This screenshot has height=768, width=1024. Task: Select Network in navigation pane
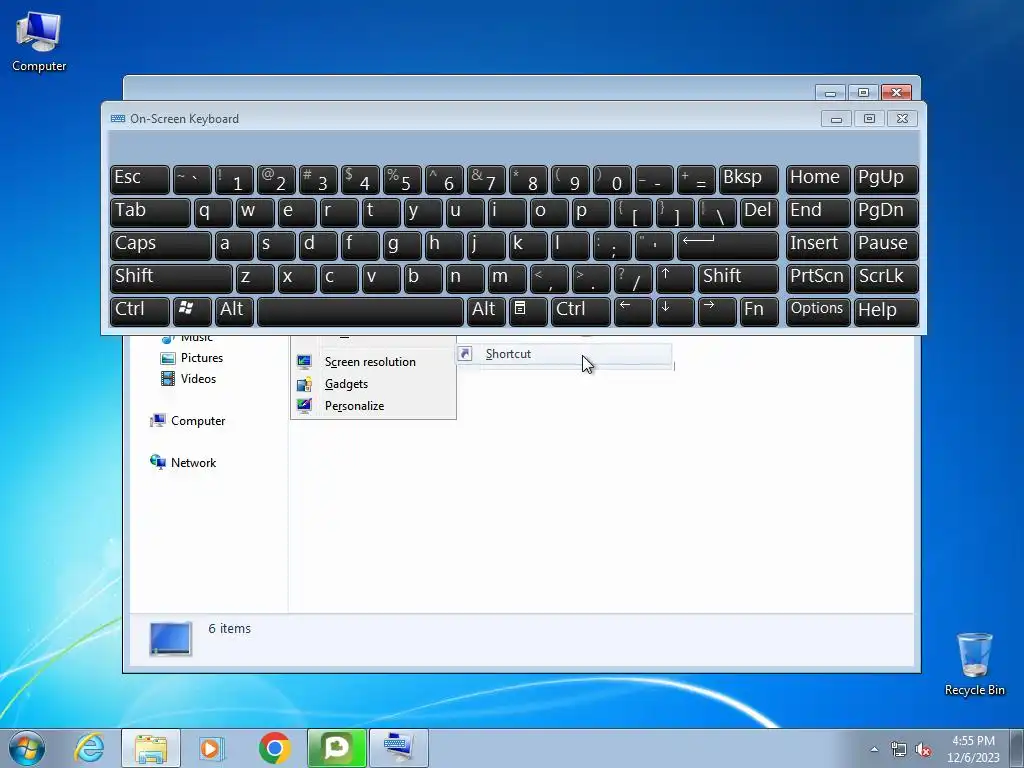coord(193,462)
